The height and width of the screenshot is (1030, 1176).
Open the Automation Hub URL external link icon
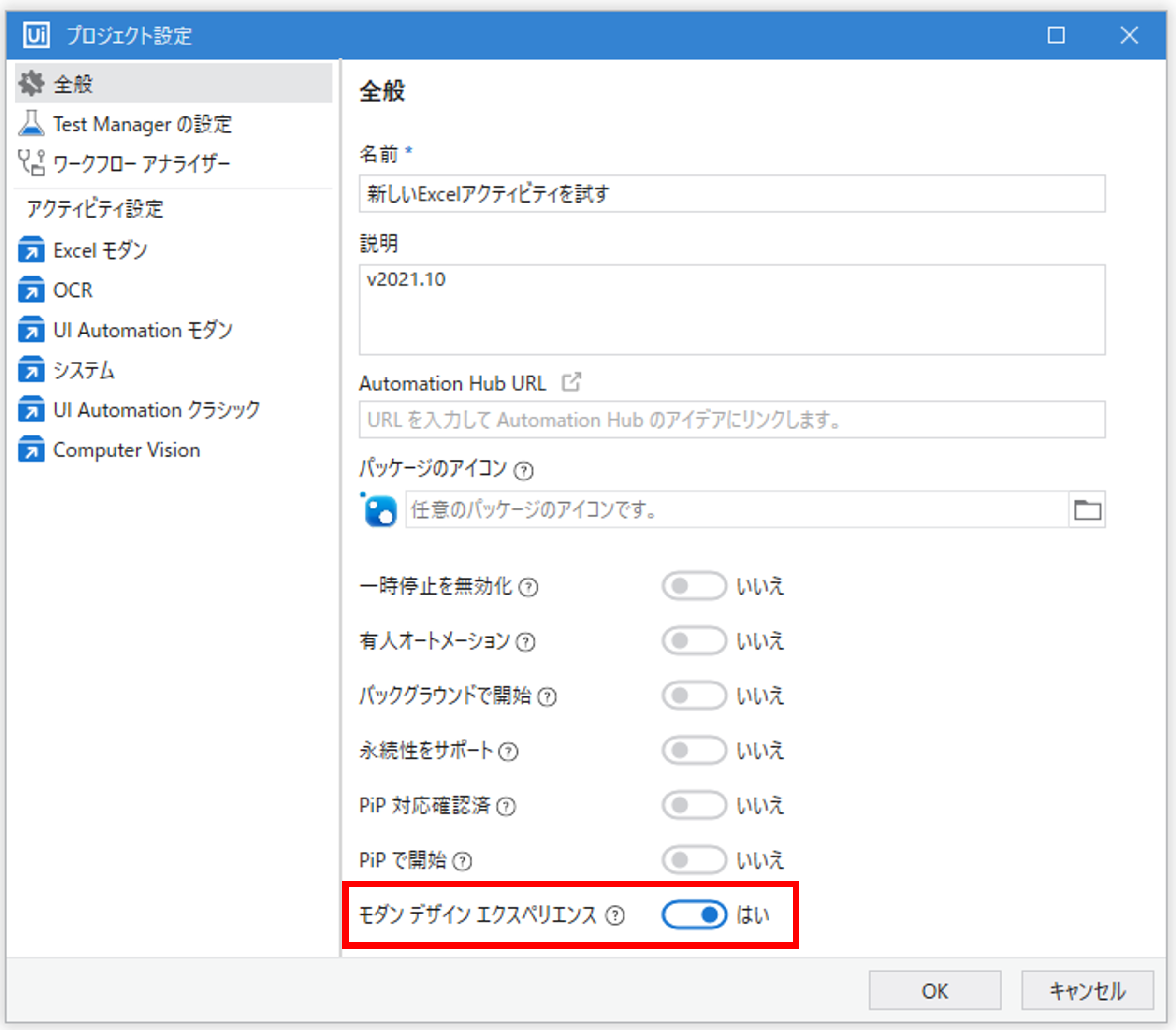tap(572, 382)
